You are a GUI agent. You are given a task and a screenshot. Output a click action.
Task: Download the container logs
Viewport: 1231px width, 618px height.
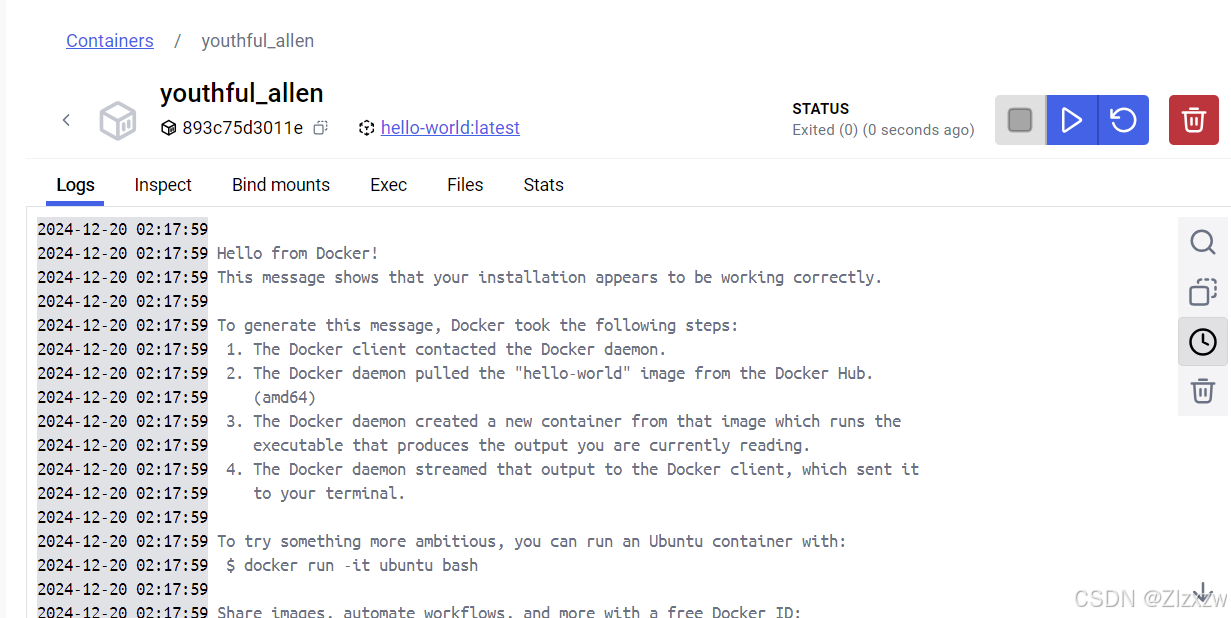click(x=1202, y=592)
